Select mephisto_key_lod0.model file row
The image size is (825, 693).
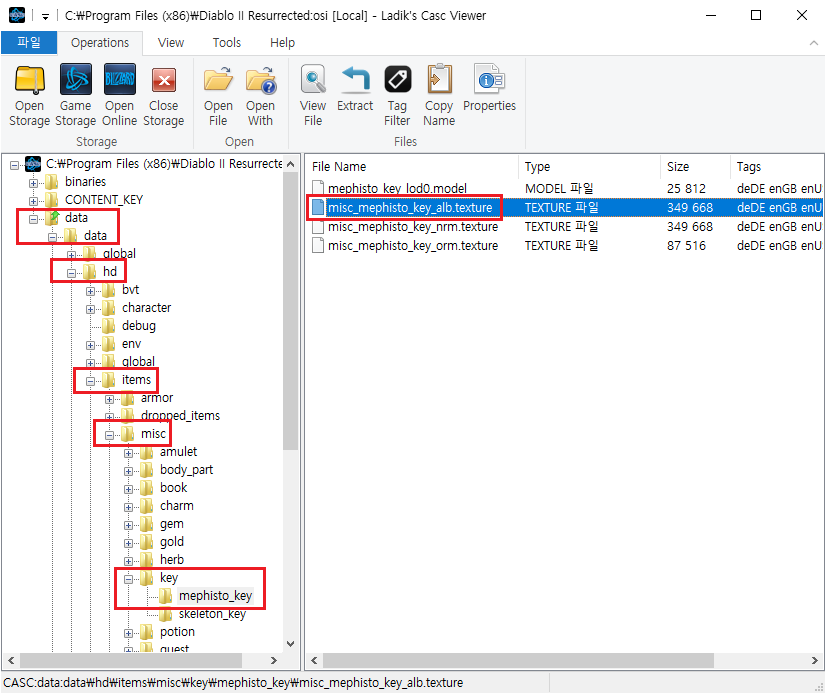pos(565,188)
